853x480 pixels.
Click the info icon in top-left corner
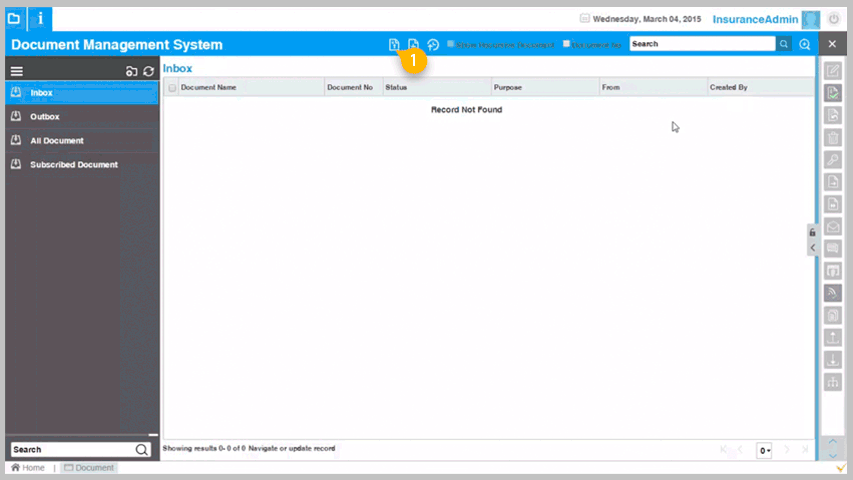point(40,19)
